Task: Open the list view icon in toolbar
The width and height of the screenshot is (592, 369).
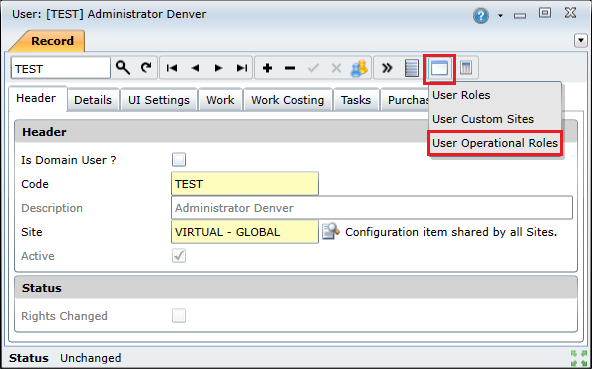Action: point(412,68)
